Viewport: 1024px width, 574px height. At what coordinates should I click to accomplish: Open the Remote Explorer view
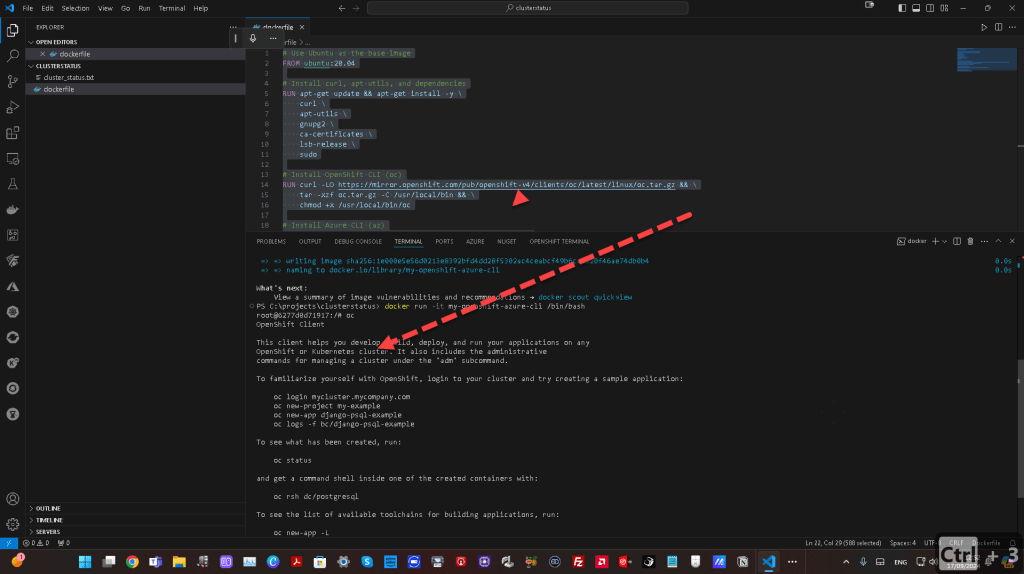(12, 159)
